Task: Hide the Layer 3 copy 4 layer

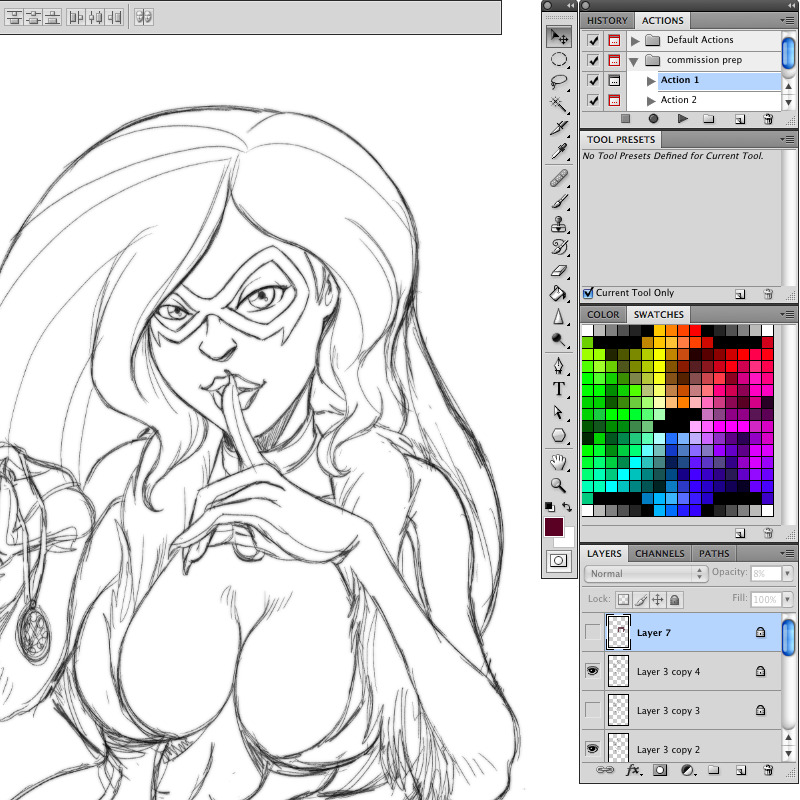Action: 592,671
